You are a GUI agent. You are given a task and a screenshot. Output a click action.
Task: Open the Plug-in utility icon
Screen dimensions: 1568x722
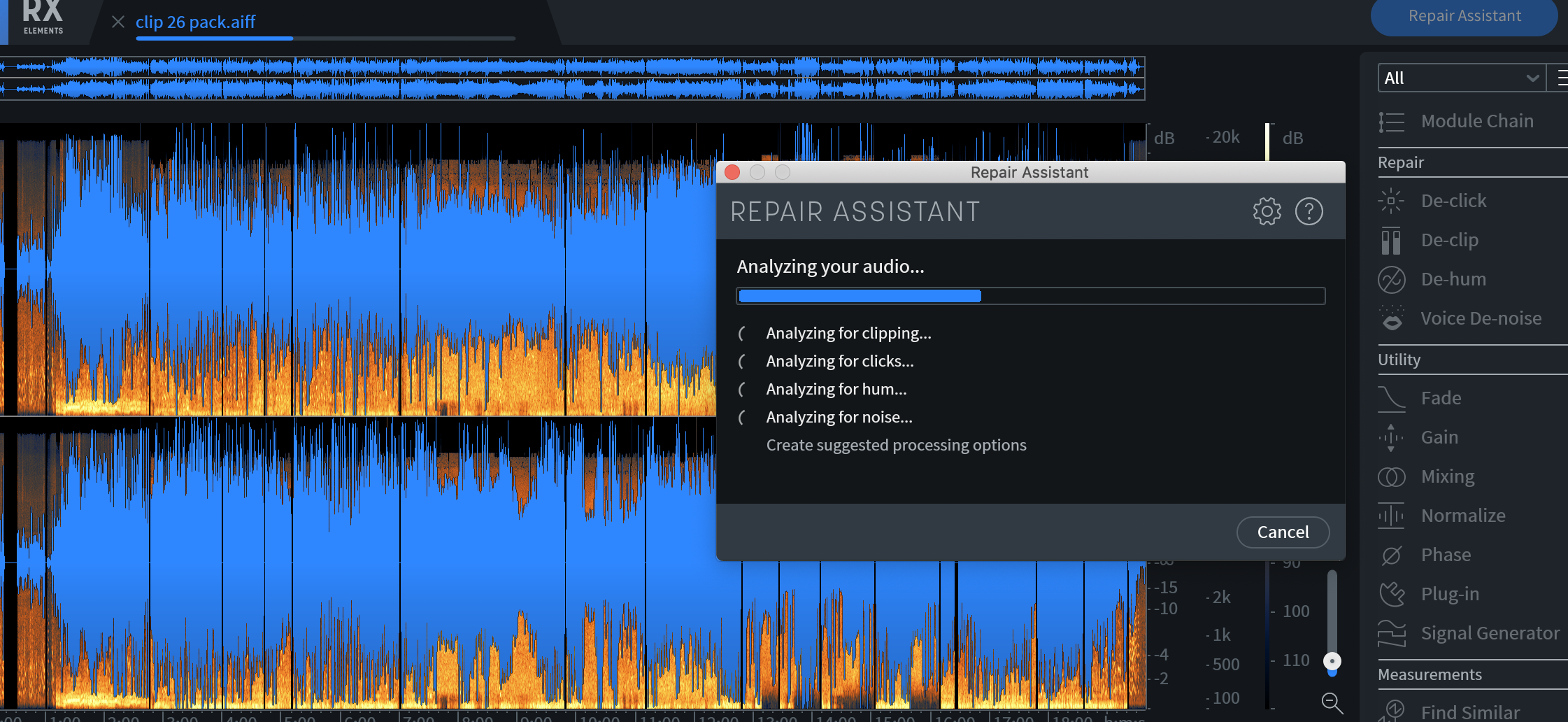click(1391, 594)
